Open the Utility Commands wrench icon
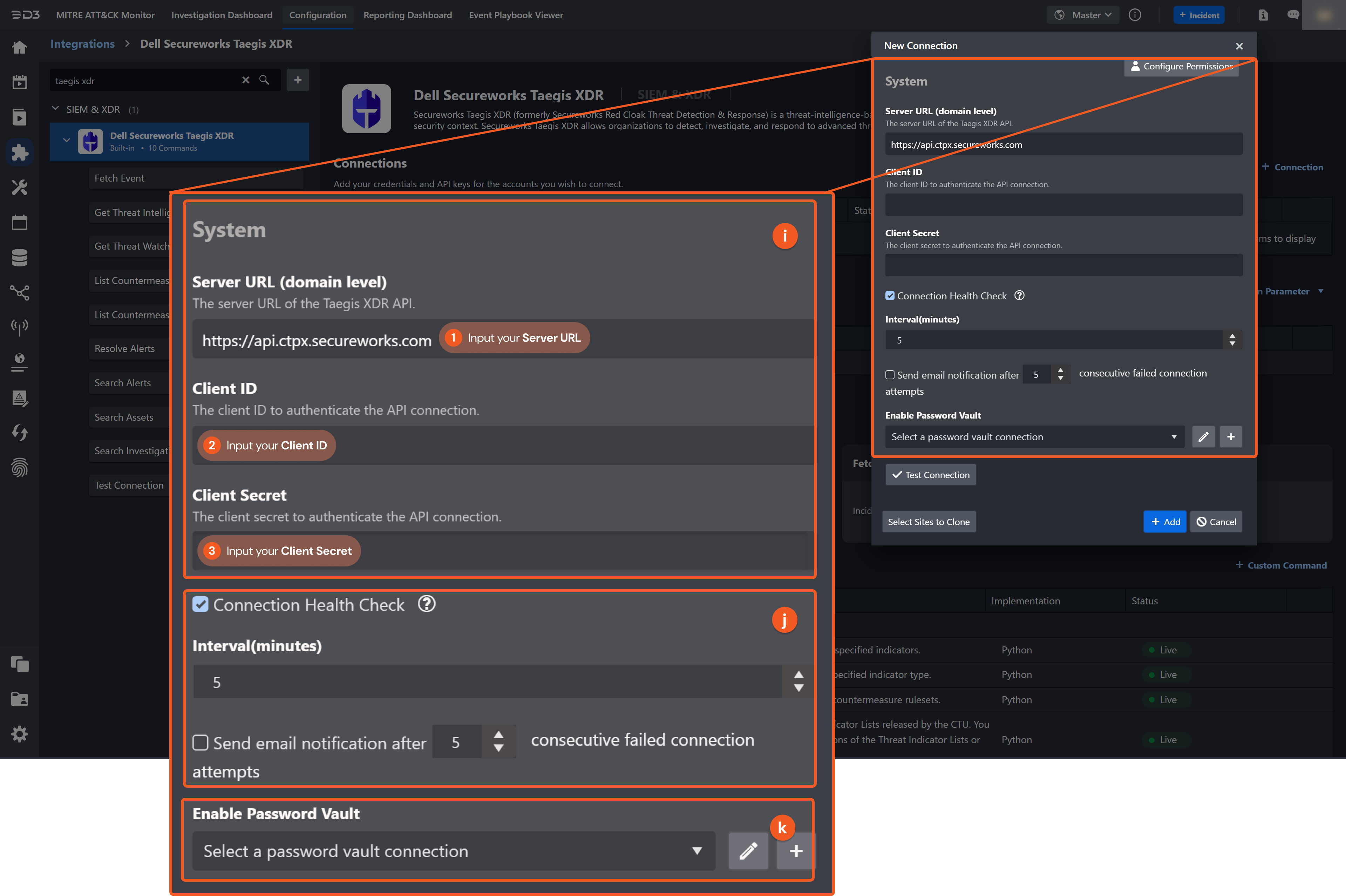Viewport: 1346px width, 896px height. click(x=19, y=188)
